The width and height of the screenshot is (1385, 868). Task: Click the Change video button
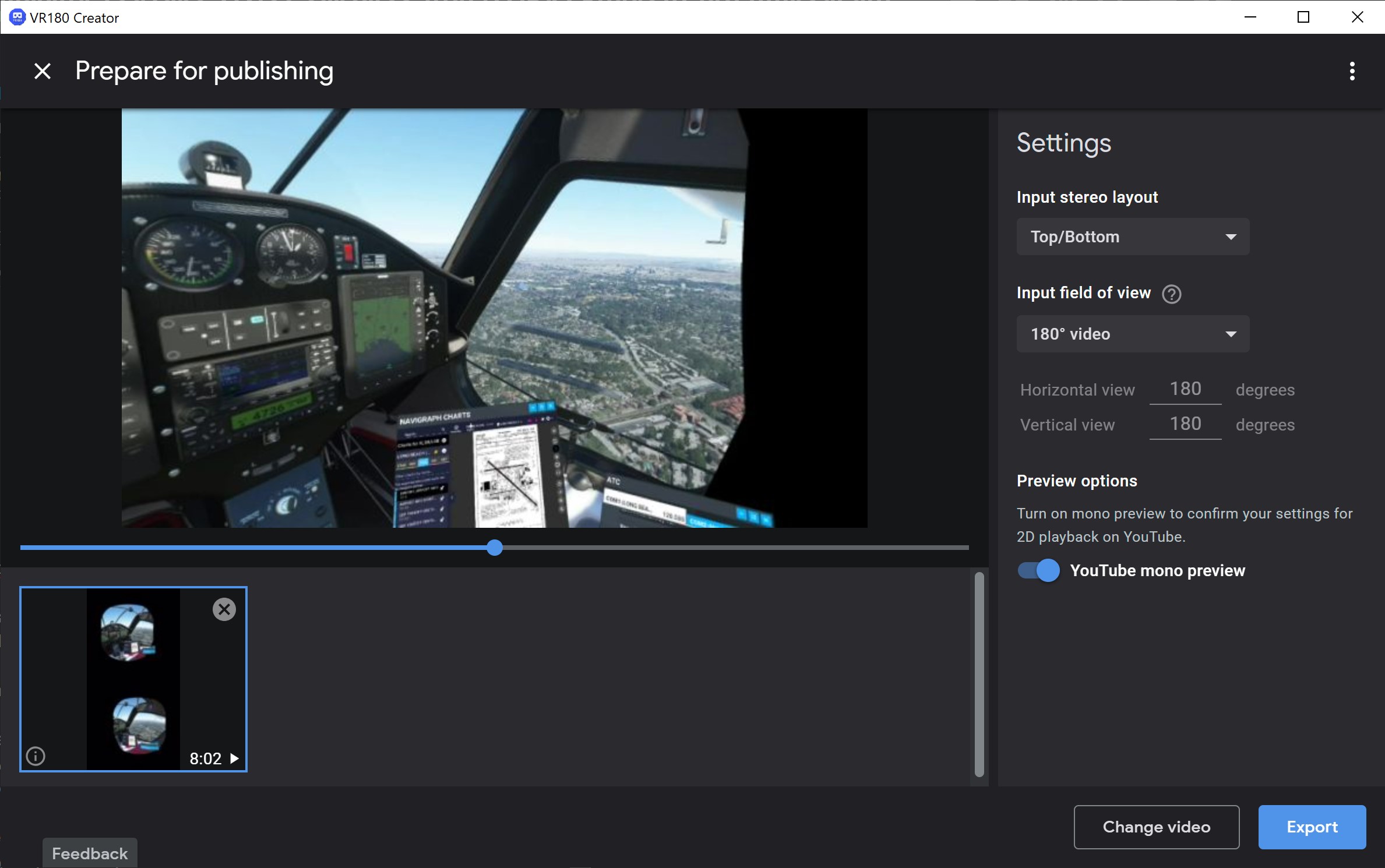pos(1156,827)
